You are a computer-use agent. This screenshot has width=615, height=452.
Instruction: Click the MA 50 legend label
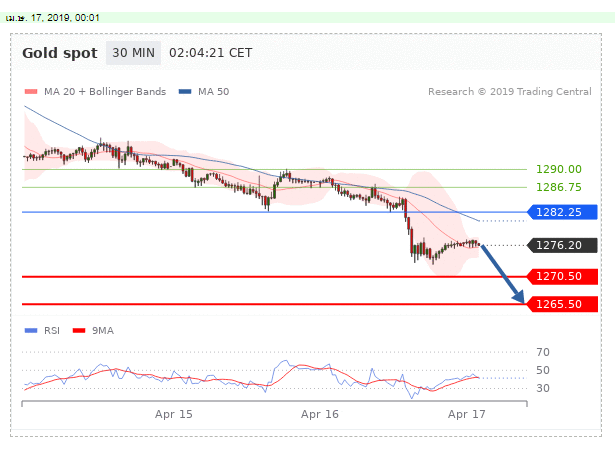click(213, 92)
